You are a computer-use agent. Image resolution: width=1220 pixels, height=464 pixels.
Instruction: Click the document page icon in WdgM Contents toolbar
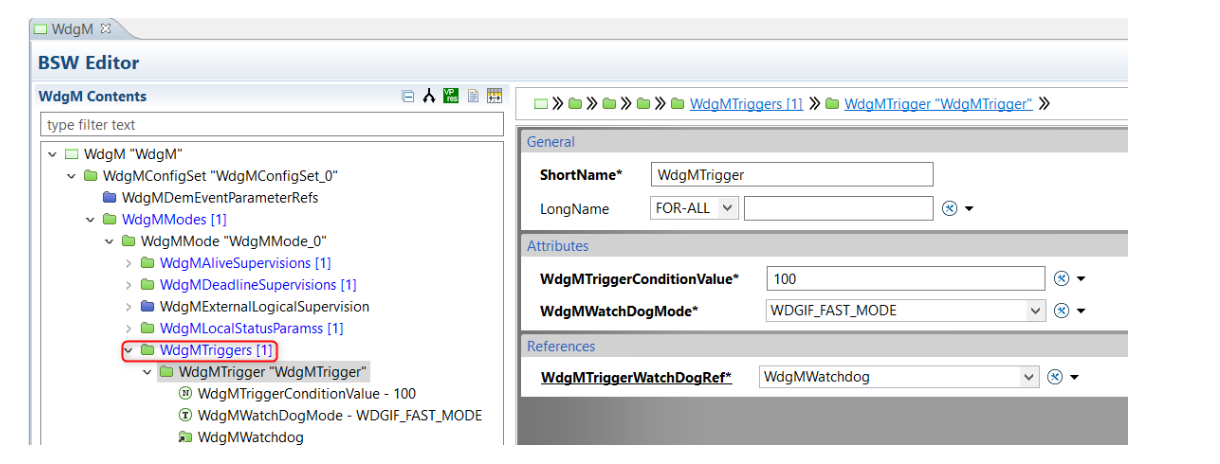point(473,97)
